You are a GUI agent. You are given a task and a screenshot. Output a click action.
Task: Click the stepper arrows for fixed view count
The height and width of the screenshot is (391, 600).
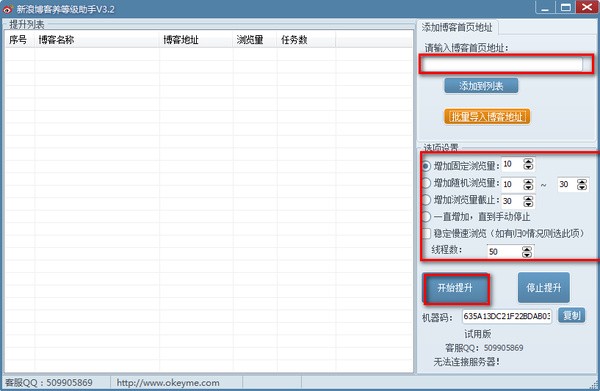pos(528,164)
